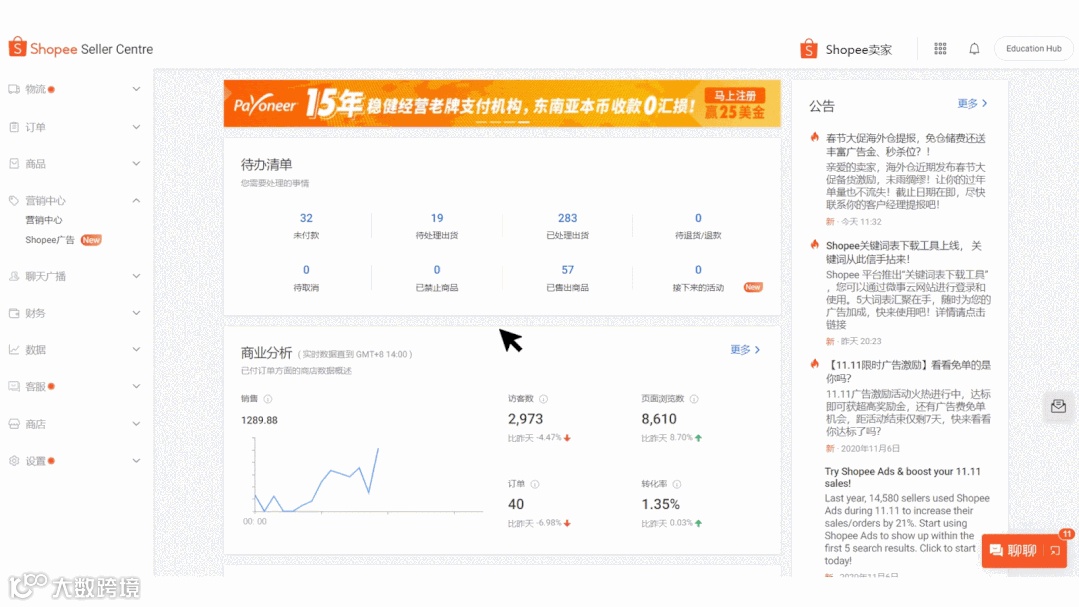View the 57 已售出商品 count
Image resolution: width=1079 pixels, height=607 pixels.
pos(568,278)
